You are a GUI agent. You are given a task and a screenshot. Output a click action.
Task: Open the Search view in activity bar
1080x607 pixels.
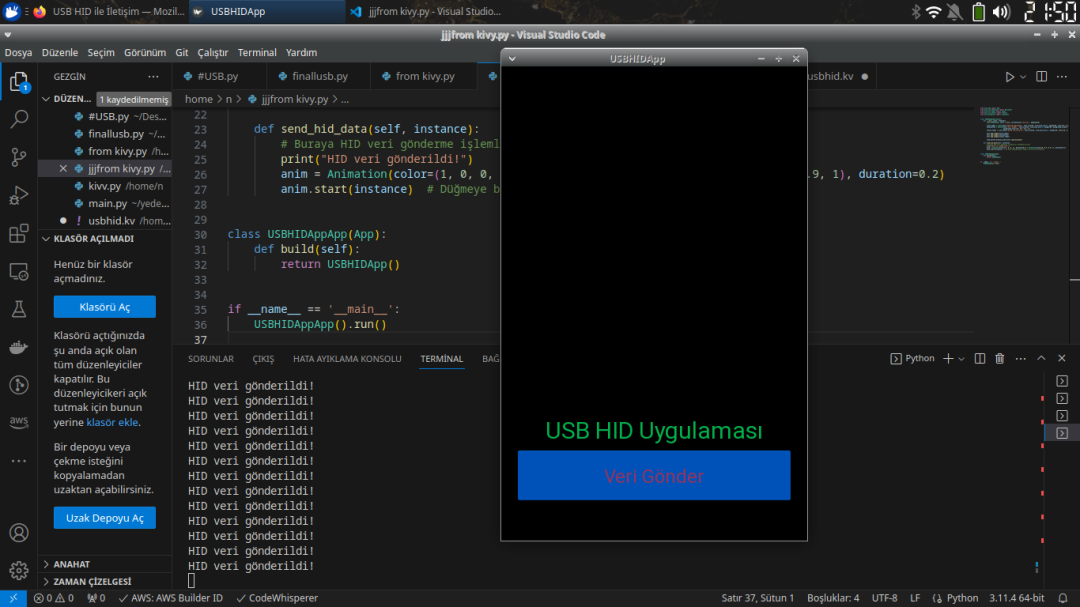tap(19, 119)
